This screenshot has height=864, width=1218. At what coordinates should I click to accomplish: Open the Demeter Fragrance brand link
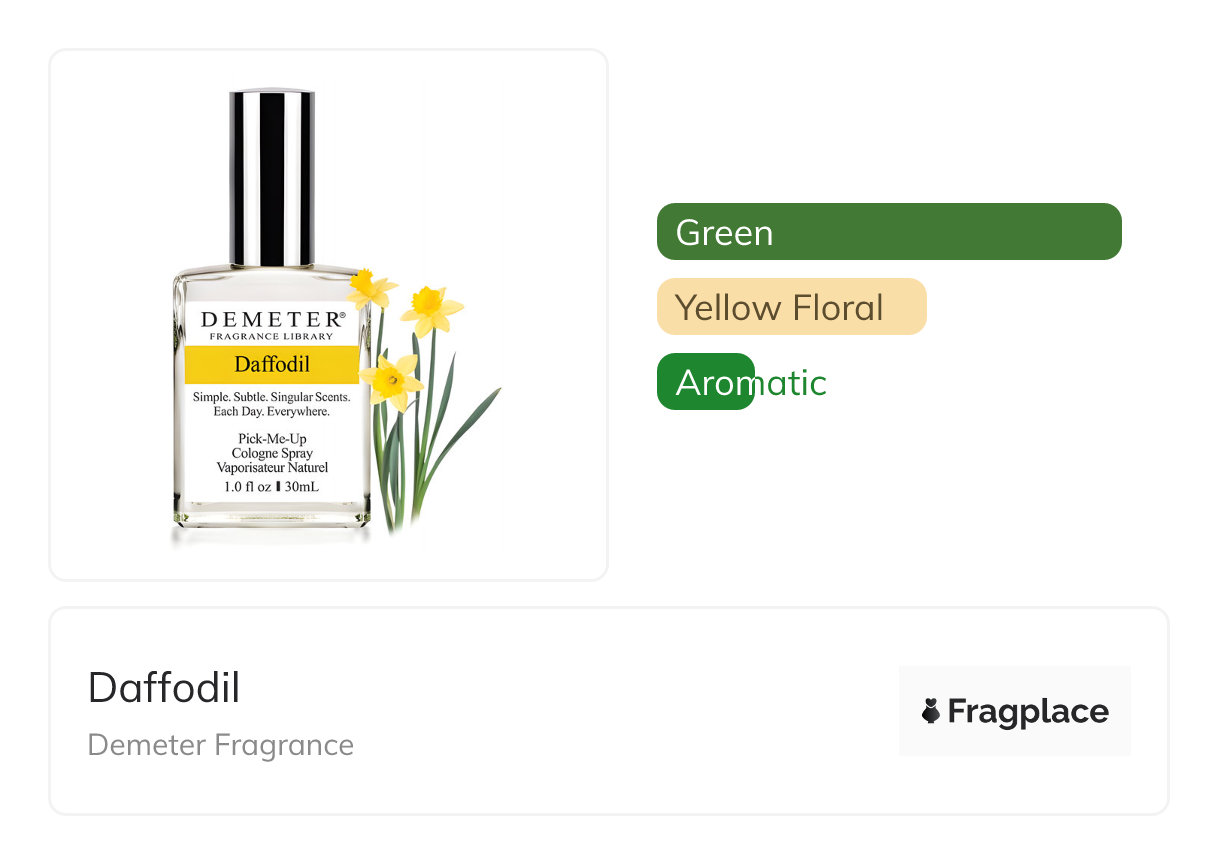pyautogui.click(x=221, y=745)
